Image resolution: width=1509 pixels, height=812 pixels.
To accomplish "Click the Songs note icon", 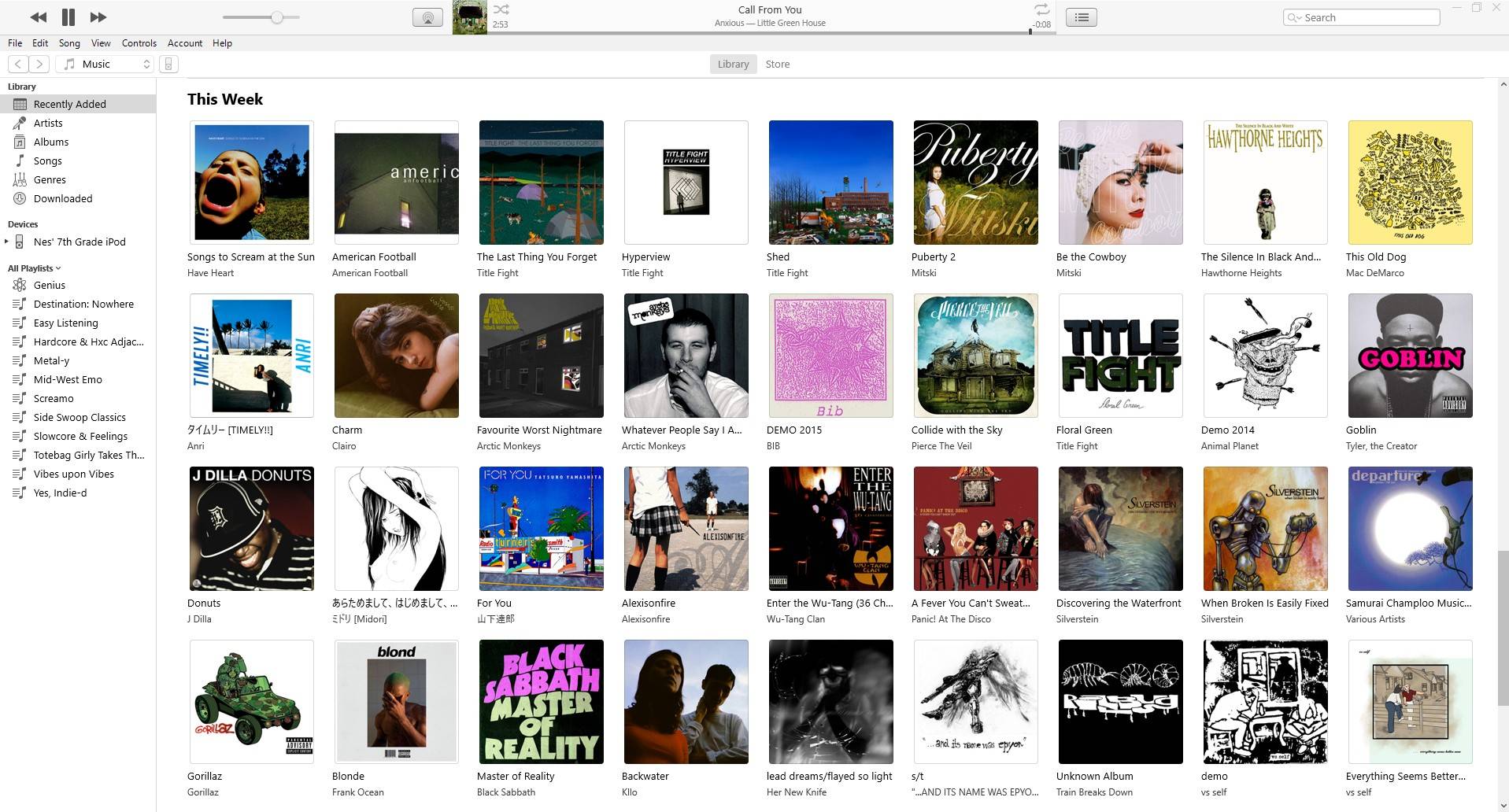I will [20, 161].
